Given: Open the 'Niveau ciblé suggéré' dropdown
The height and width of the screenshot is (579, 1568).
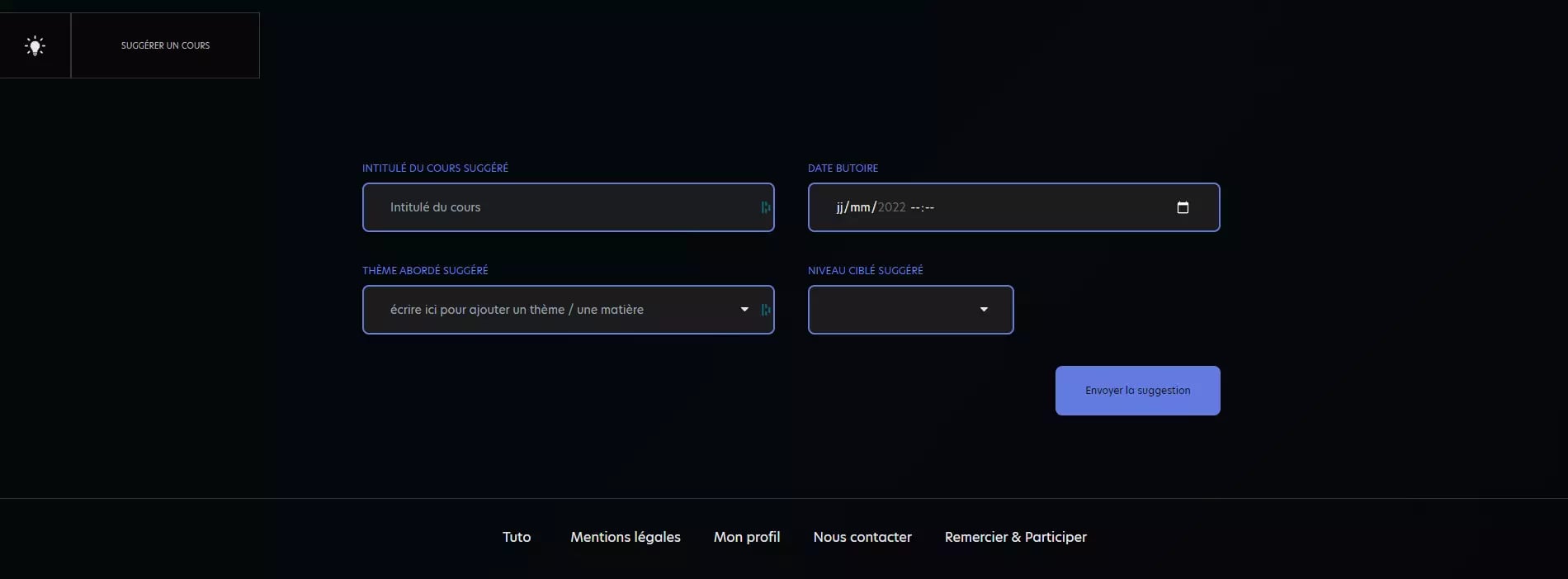Looking at the screenshot, I should (x=910, y=310).
